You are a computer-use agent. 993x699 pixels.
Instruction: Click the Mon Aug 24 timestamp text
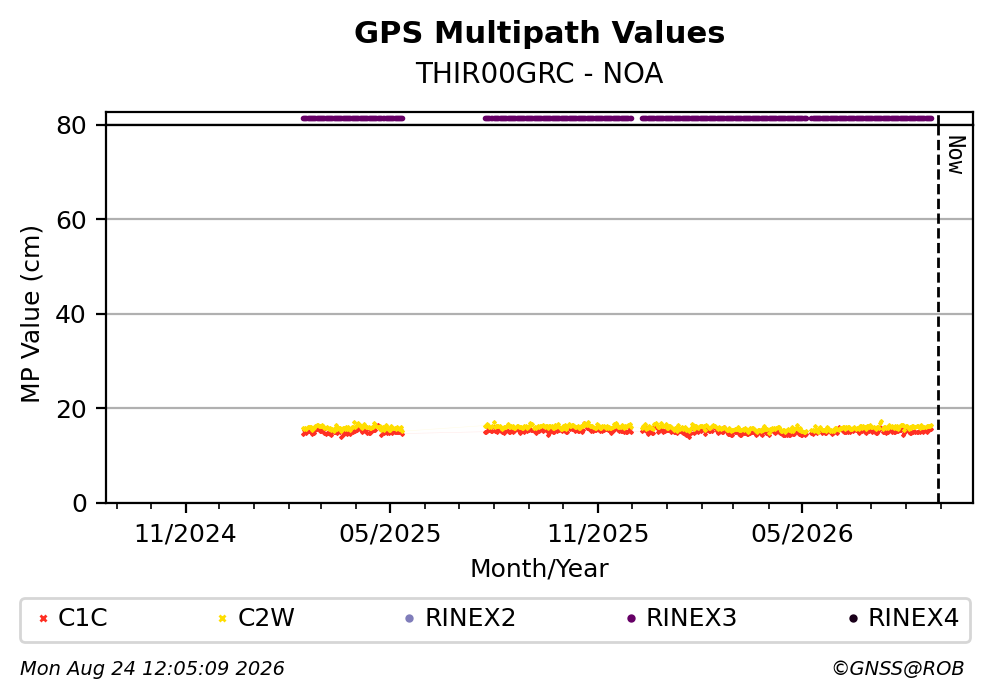pos(152,669)
